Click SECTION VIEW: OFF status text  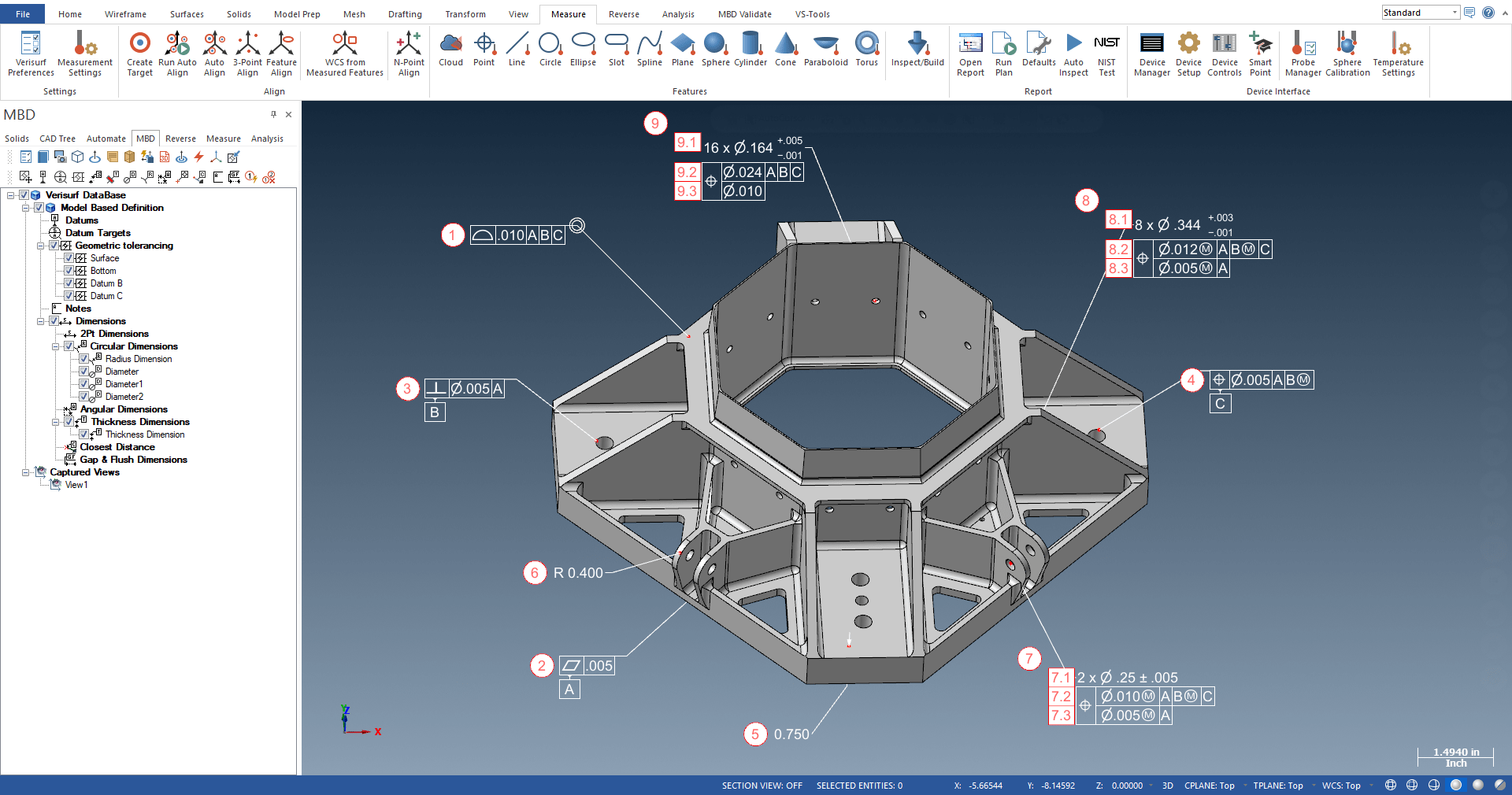(x=762, y=786)
